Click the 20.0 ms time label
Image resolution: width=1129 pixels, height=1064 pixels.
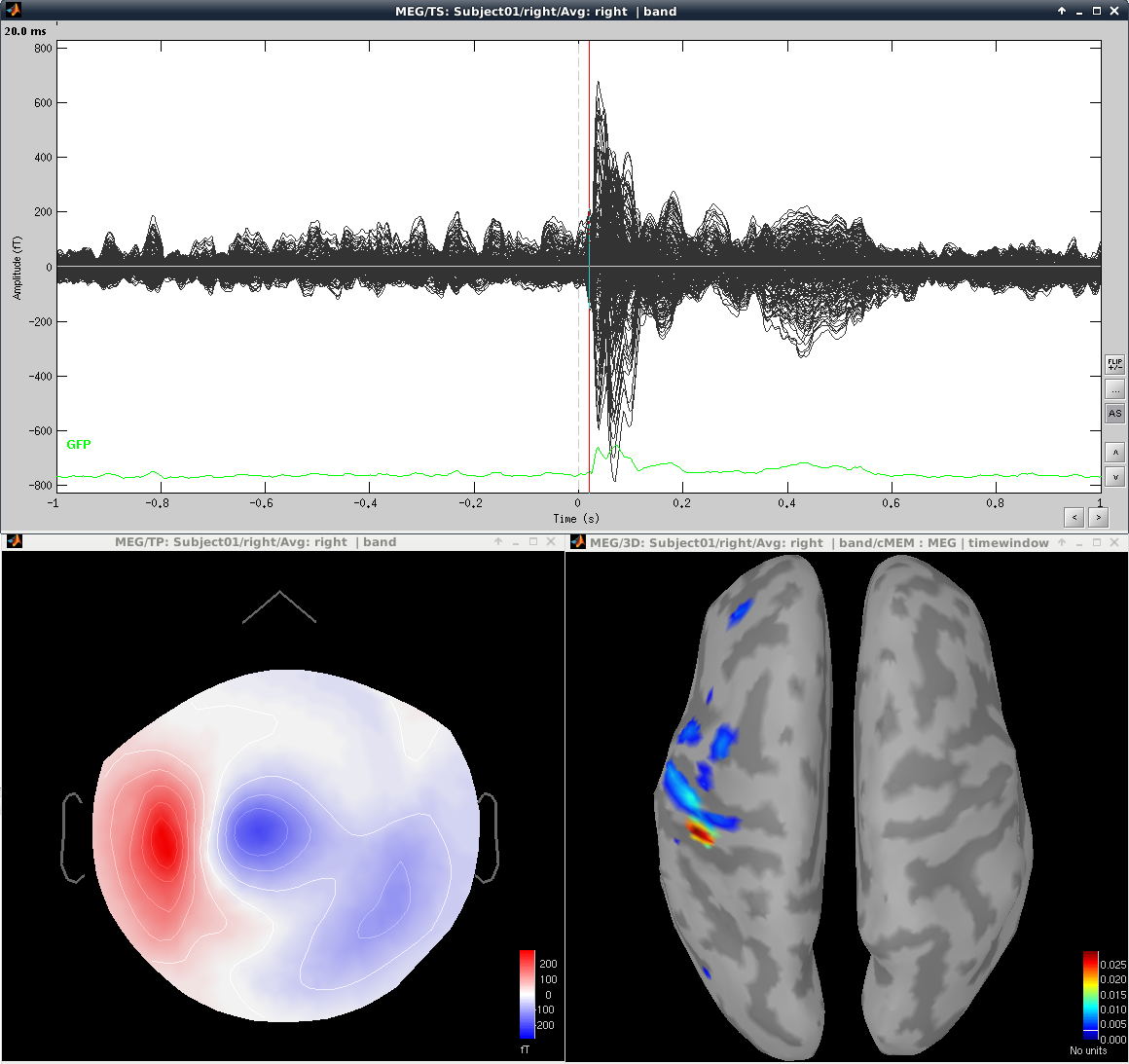coord(25,31)
